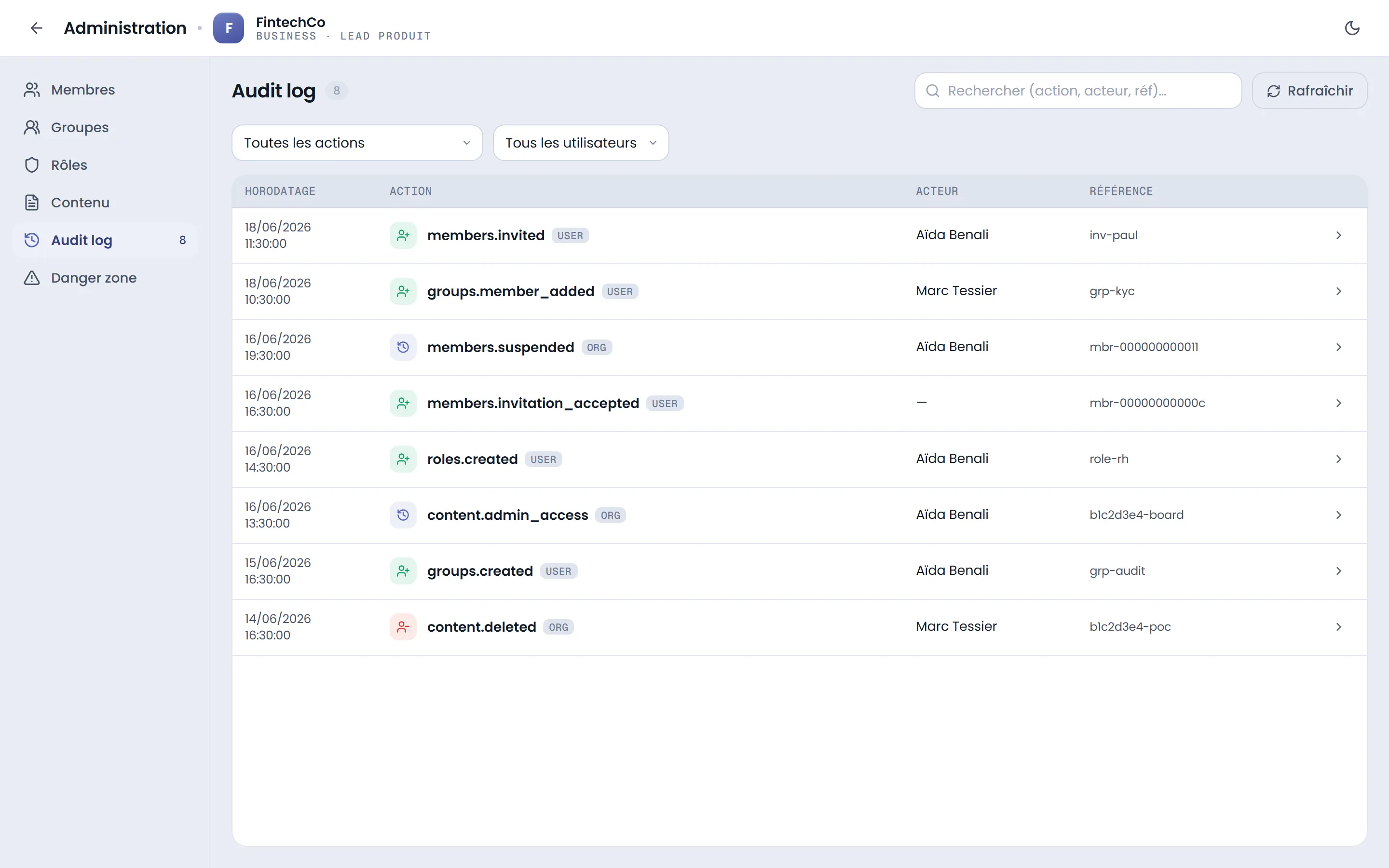Click the ORG badge next to members.suspended
1389x868 pixels.
click(596, 347)
